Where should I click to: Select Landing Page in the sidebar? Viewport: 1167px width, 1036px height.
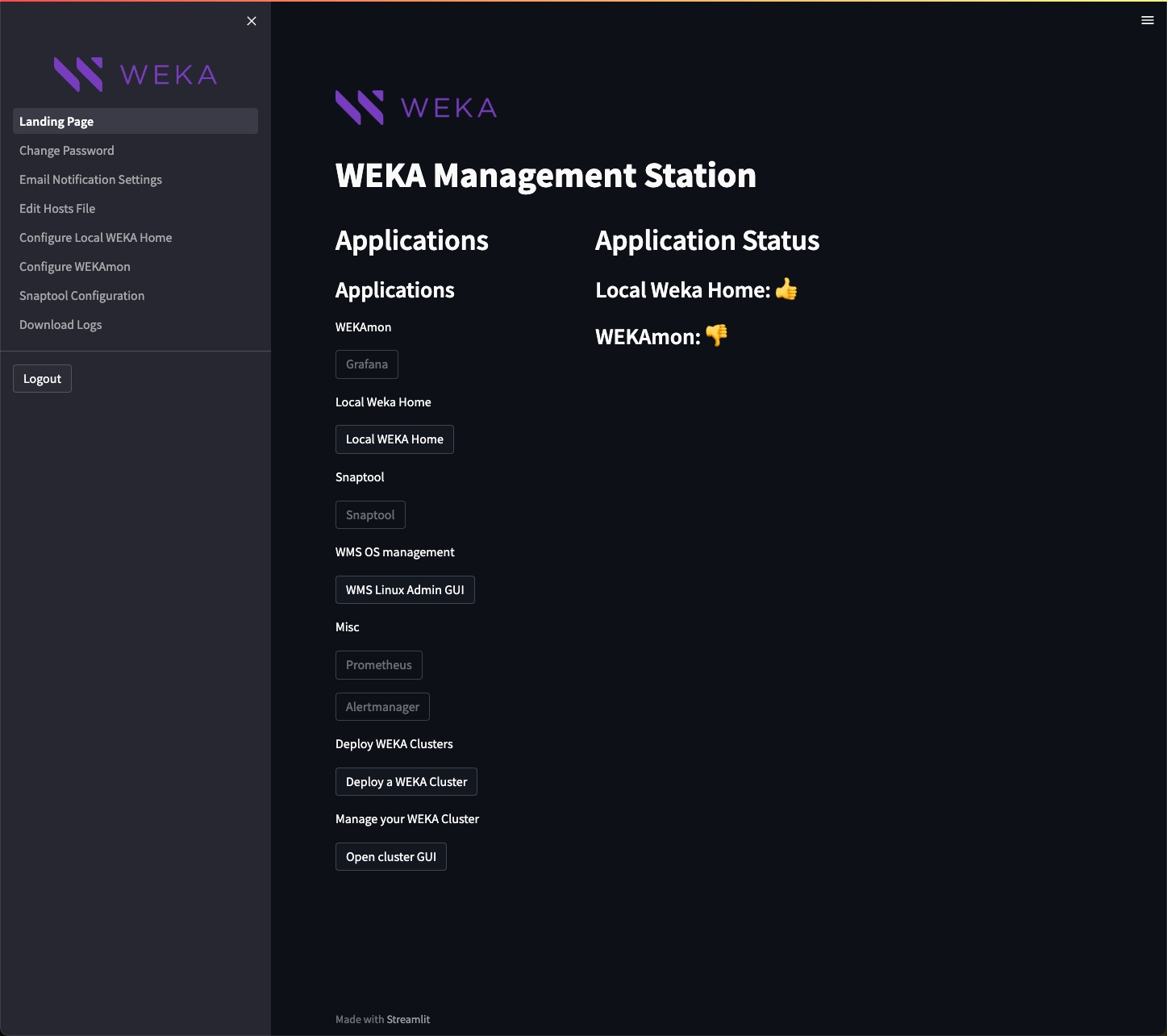(56, 121)
